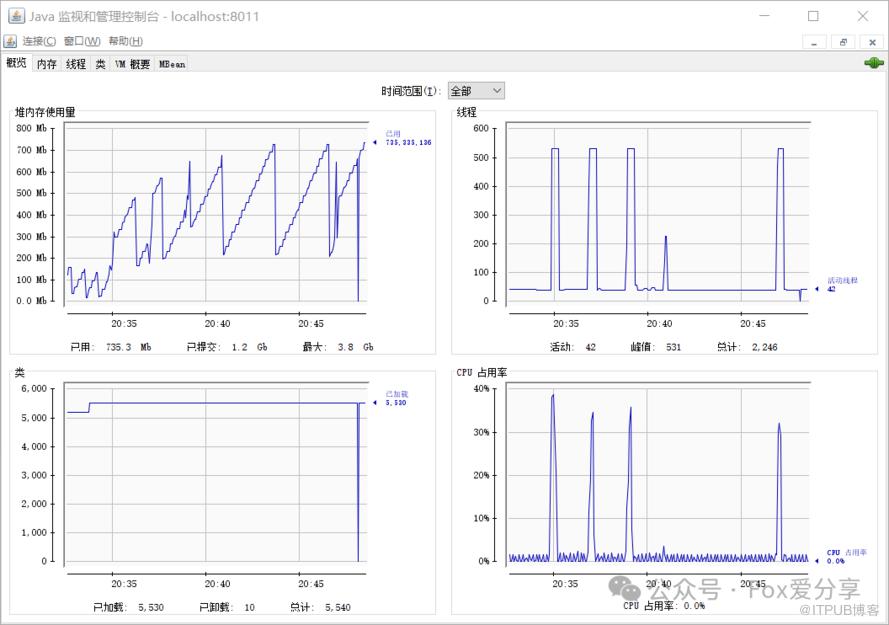Click the 已加载 5,530 label below the class chart

coord(128,607)
